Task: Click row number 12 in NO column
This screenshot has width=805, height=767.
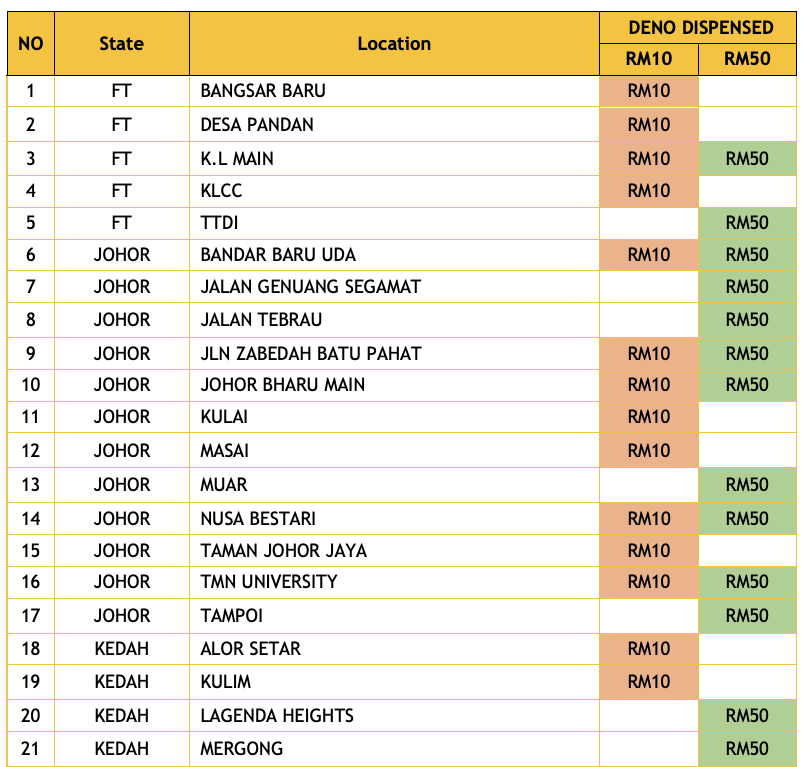Action: coord(31,450)
